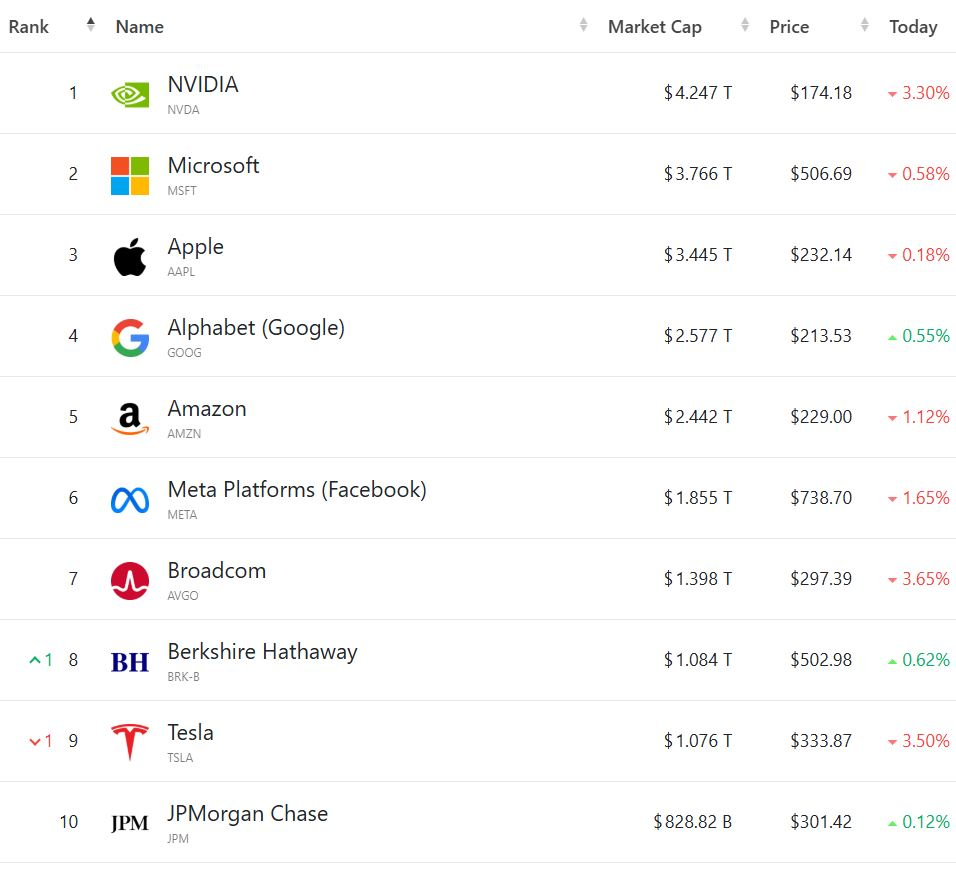Click the Today column header
The width and height of the screenshot is (956, 870).
[913, 27]
